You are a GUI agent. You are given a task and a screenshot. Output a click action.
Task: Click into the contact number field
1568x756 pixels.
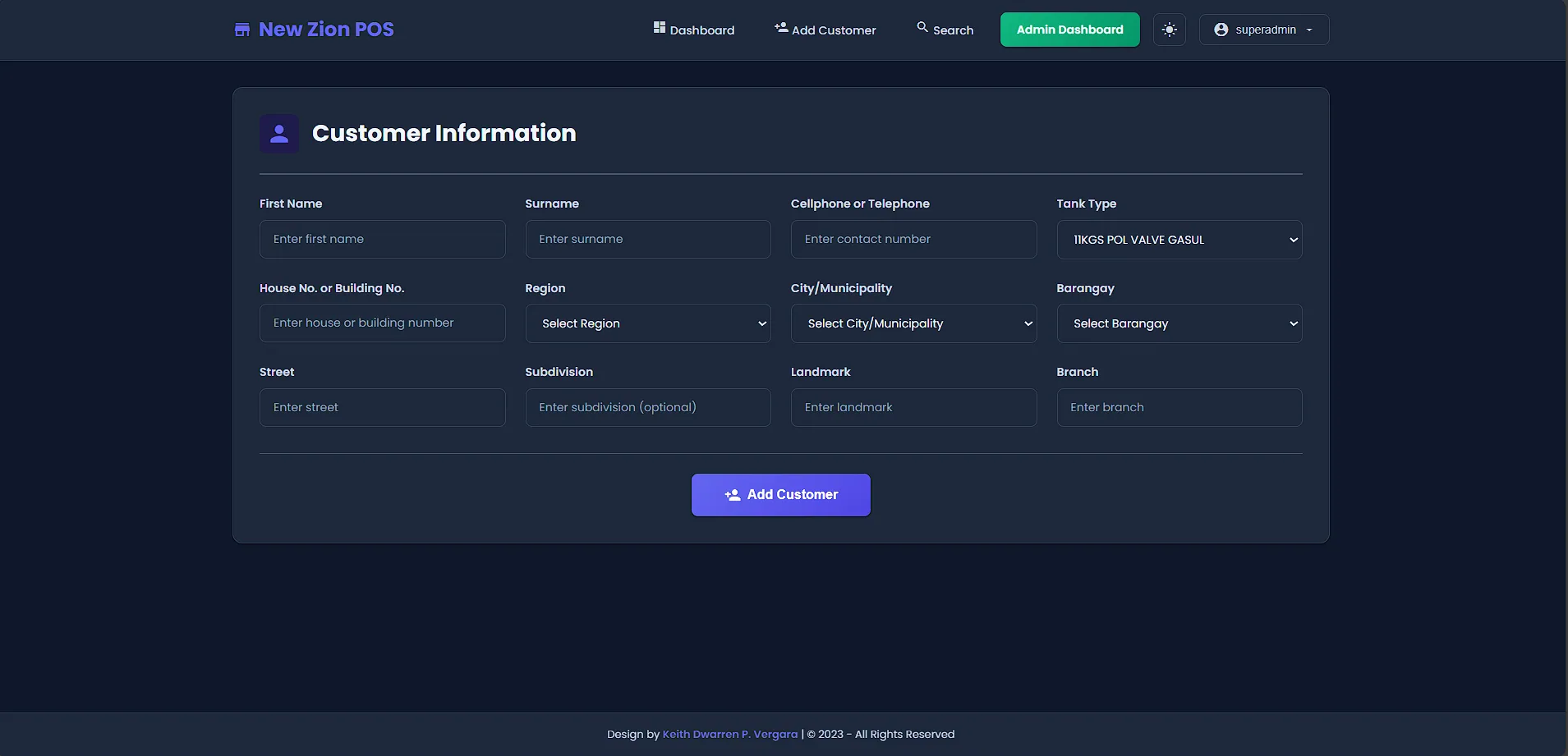click(913, 239)
